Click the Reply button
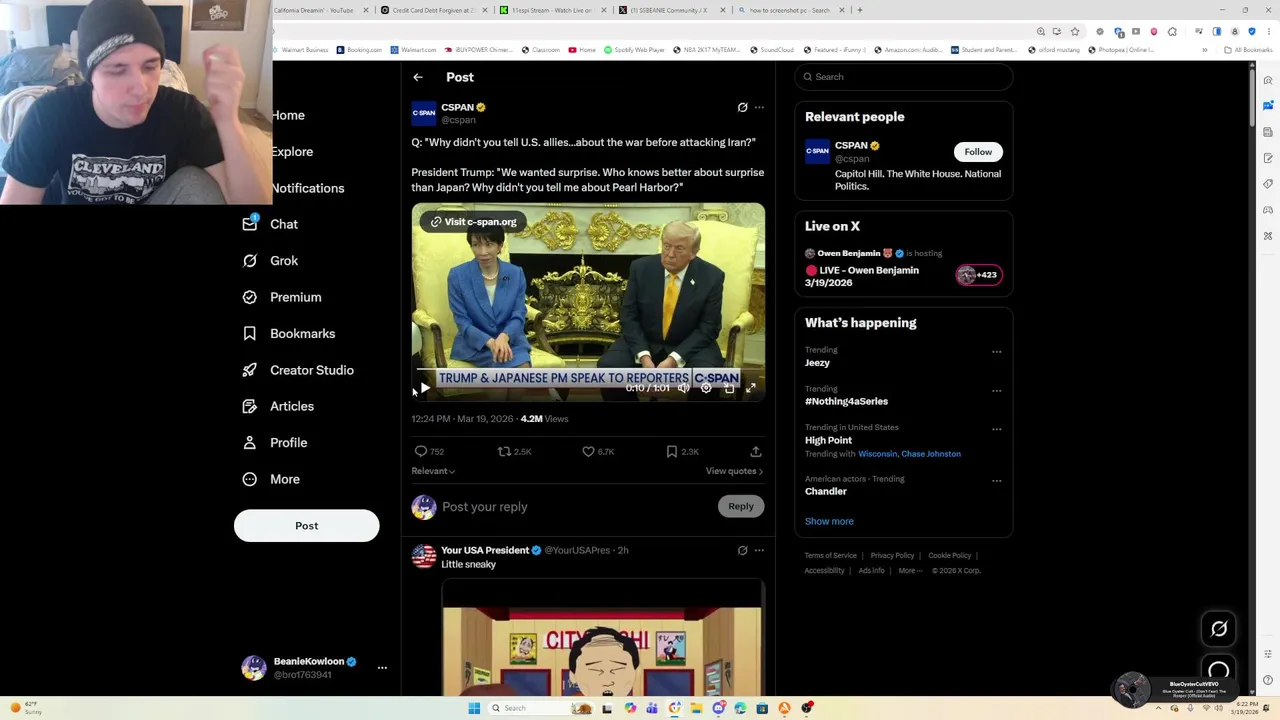 741,506
